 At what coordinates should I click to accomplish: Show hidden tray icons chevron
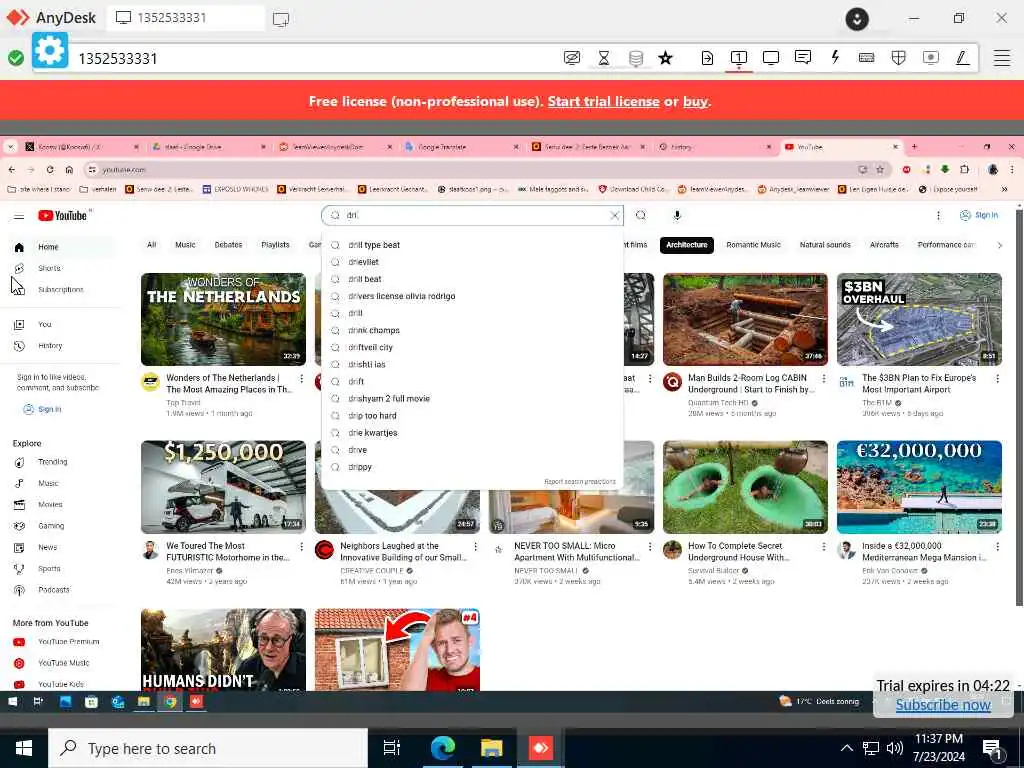click(846, 748)
